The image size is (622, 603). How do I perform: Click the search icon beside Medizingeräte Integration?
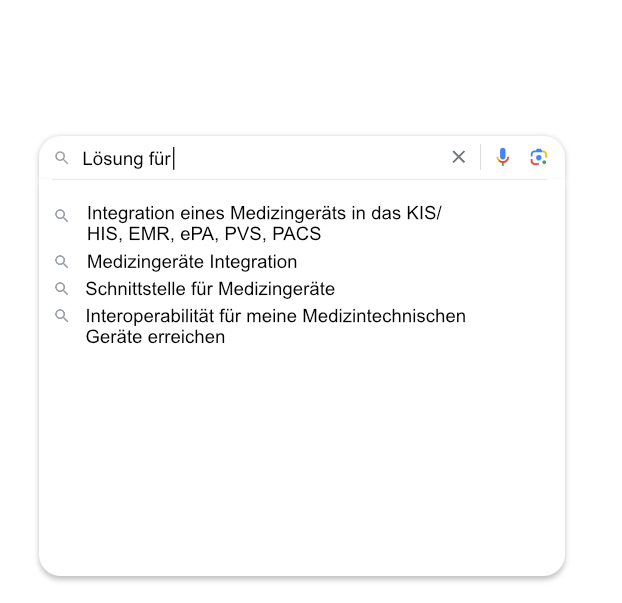pyautogui.click(x=61, y=261)
